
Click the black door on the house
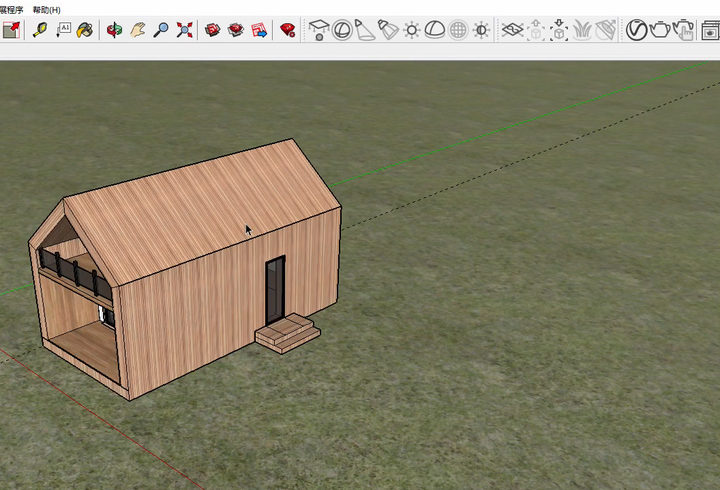(x=275, y=290)
